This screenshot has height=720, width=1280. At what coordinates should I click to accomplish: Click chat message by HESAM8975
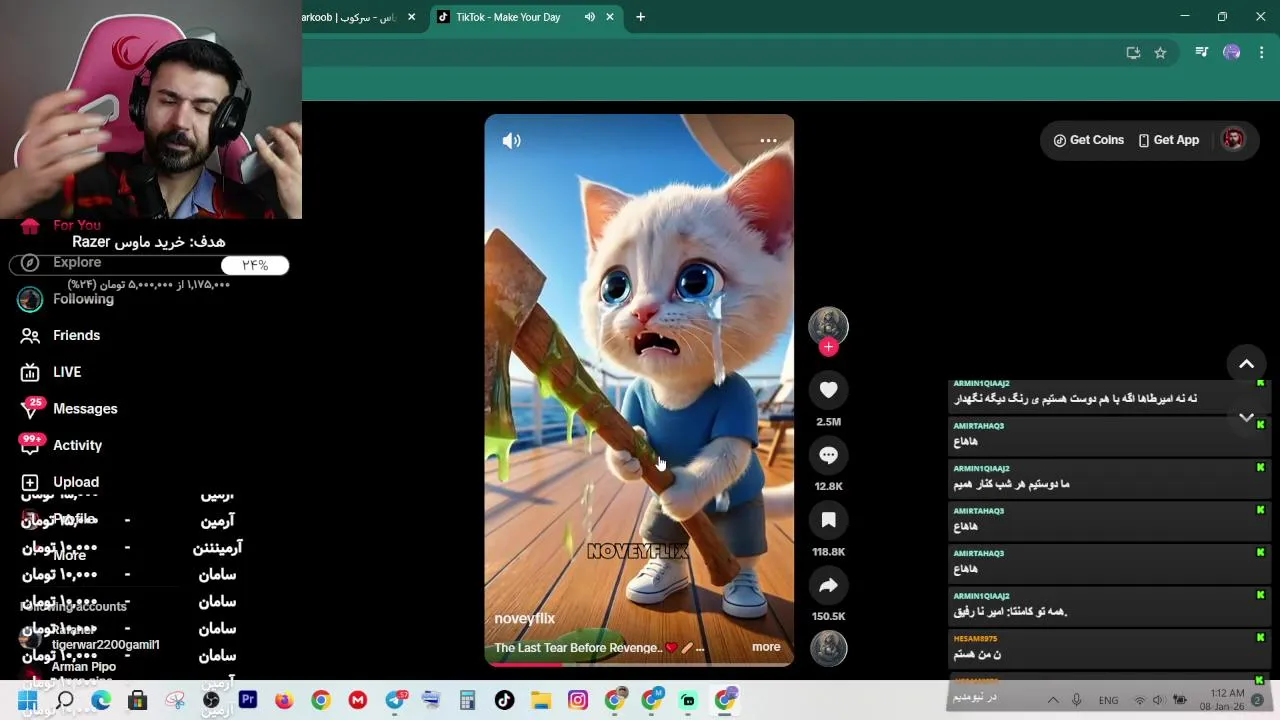pos(1108,648)
